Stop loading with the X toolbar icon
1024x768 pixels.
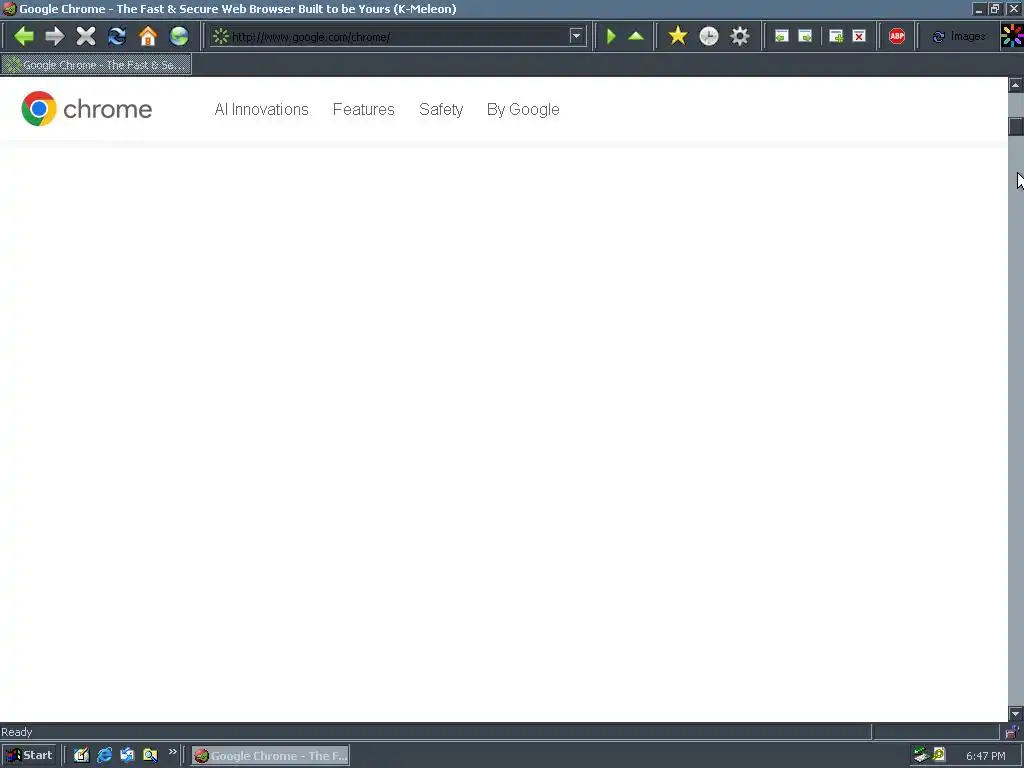[x=86, y=36]
